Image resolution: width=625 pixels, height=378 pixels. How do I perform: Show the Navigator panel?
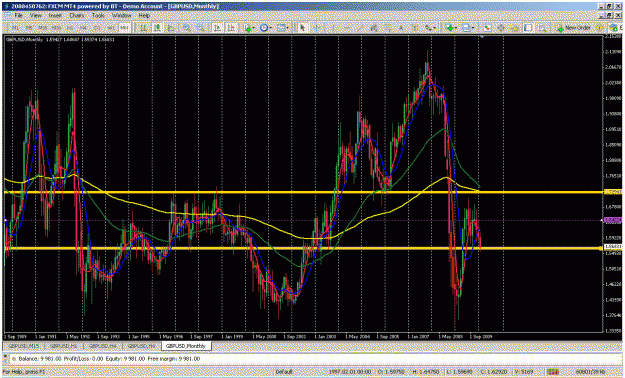tap(515, 28)
